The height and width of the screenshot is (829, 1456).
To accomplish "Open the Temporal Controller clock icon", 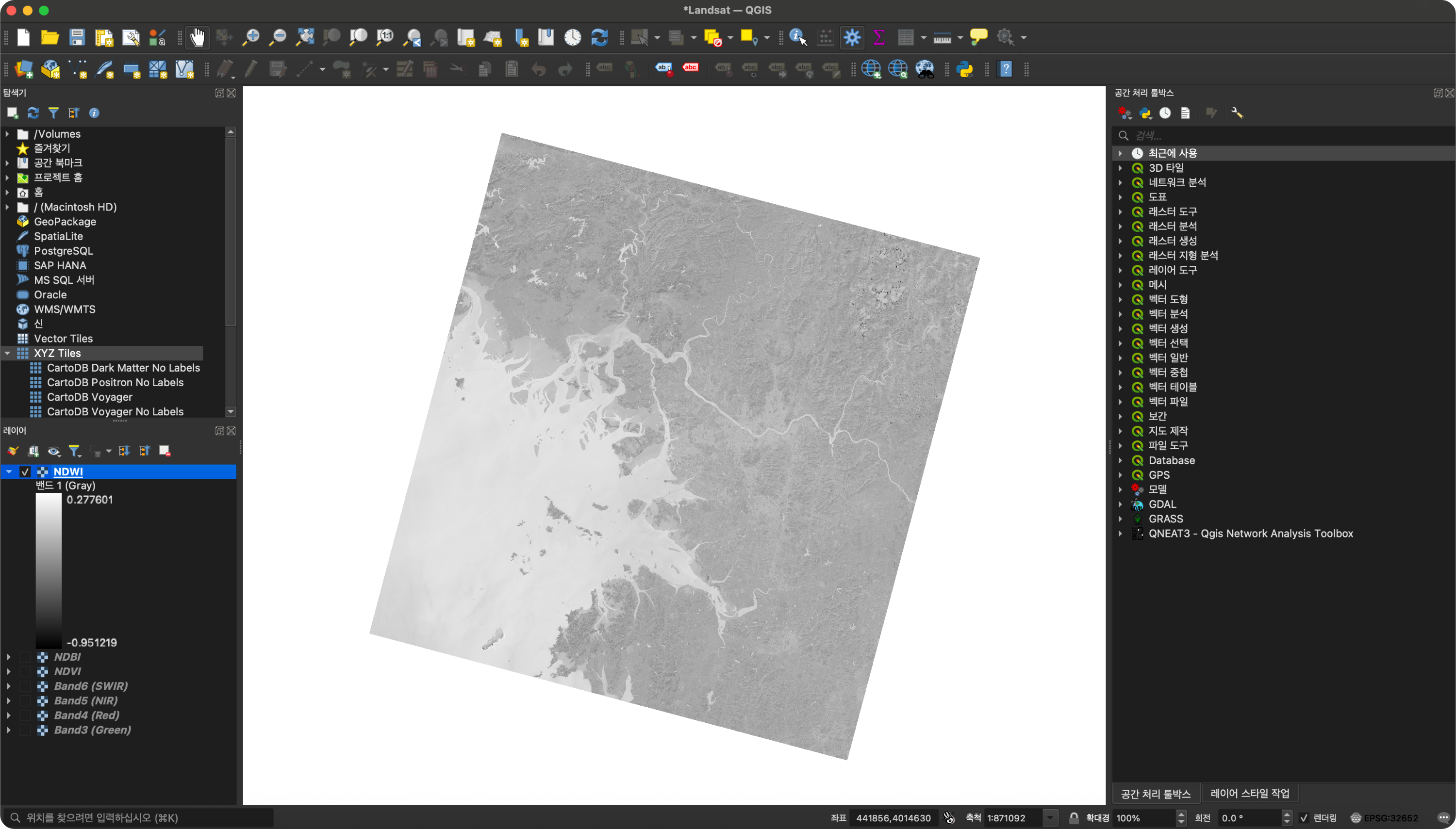I will (x=573, y=37).
